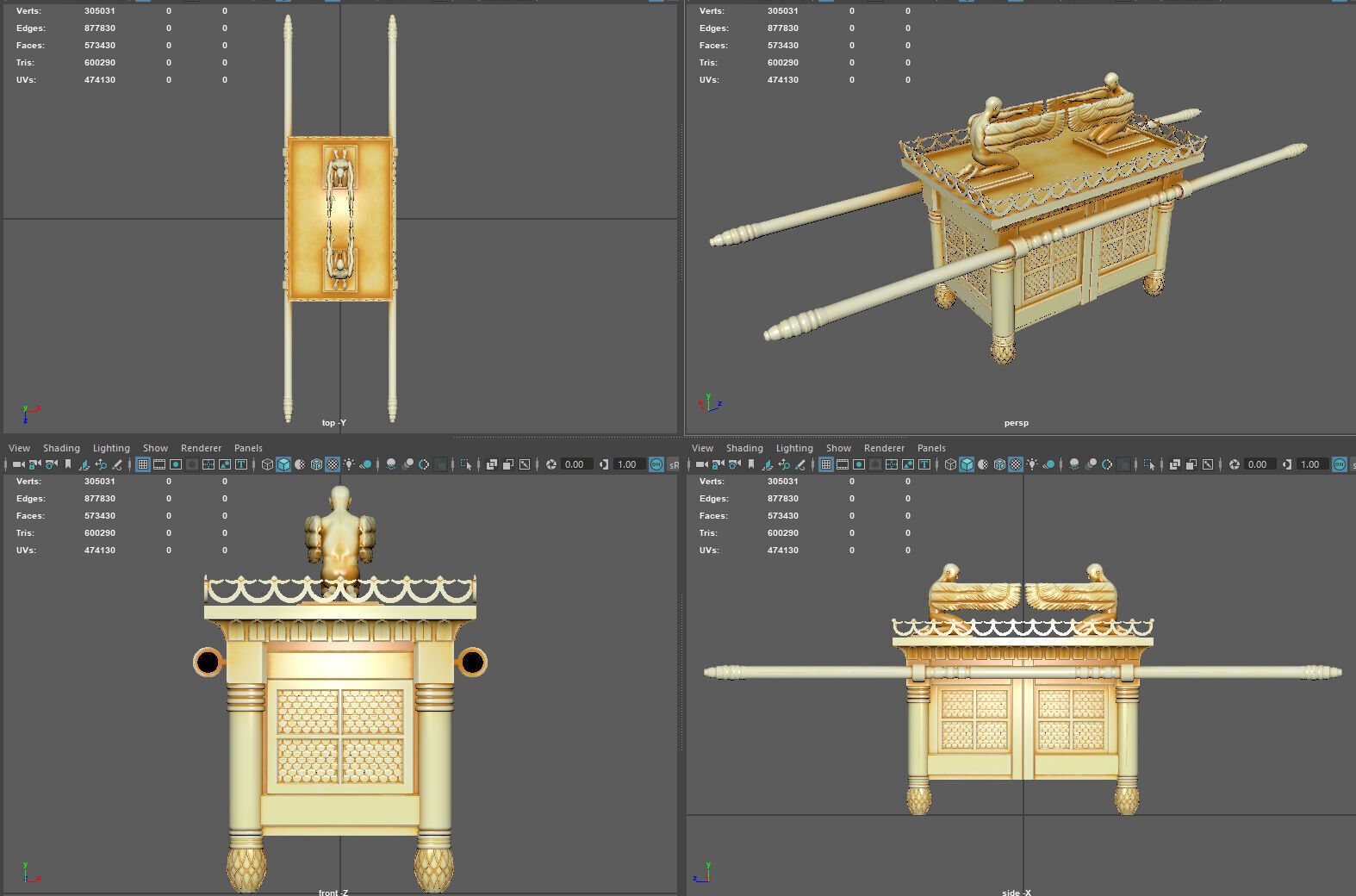Open camera attributes in front panel toolbar

[x=52, y=464]
